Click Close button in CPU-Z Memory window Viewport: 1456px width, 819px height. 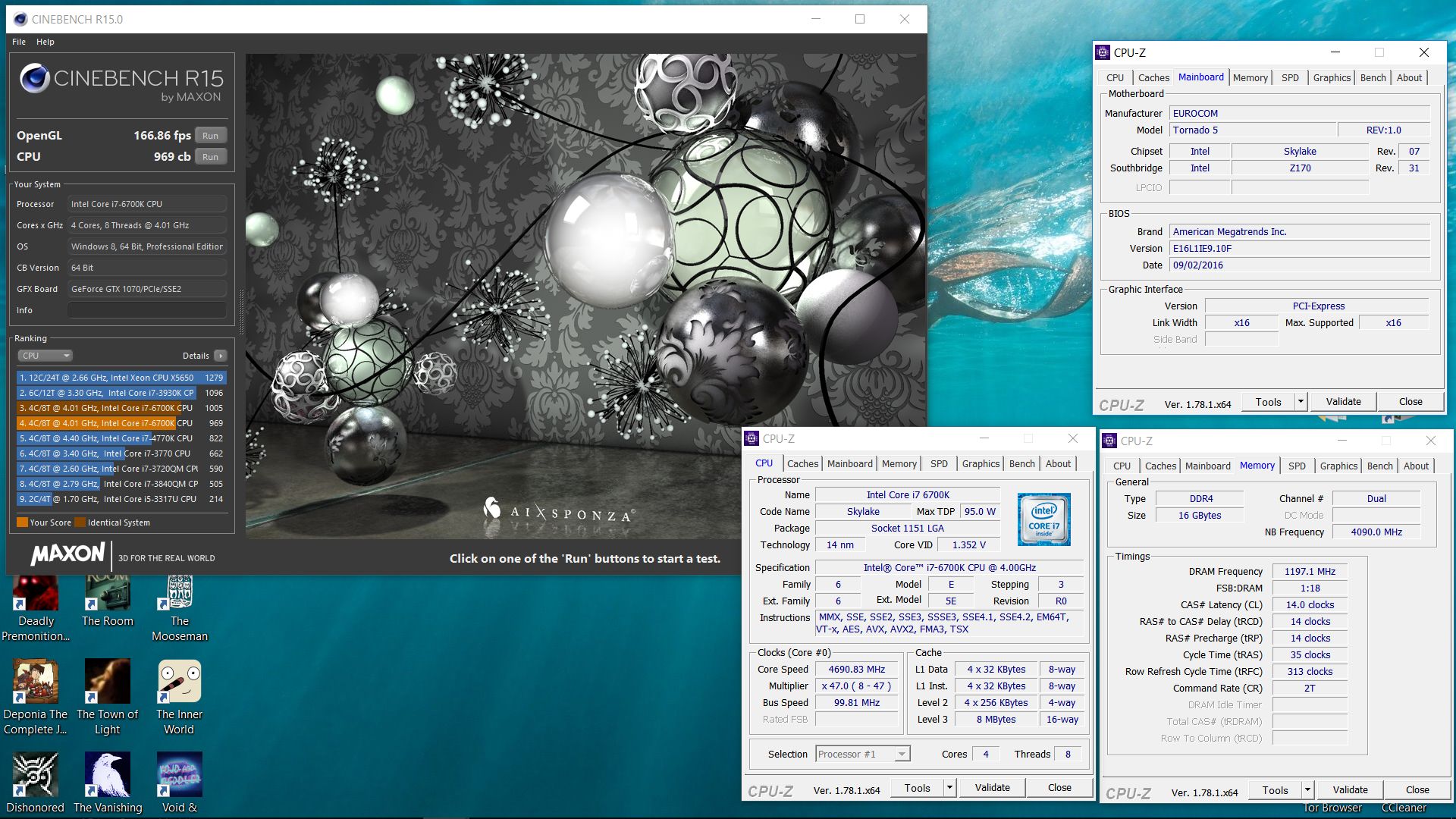point(1417,790)
